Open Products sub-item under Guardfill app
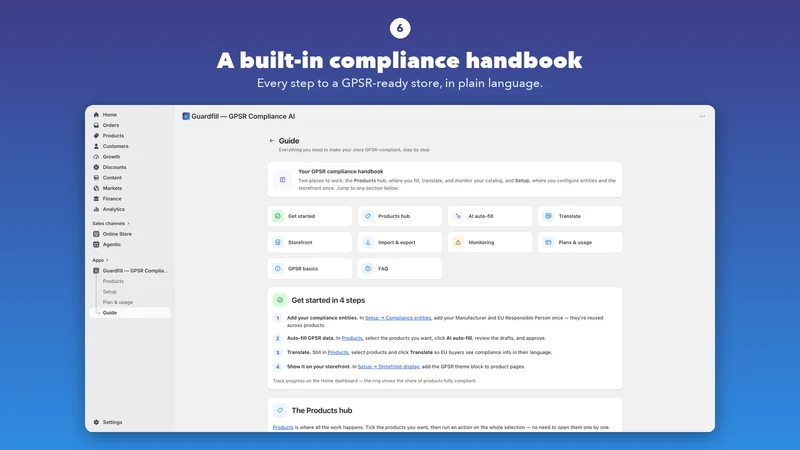Screen dimensions: 800x450 [113, 281]
